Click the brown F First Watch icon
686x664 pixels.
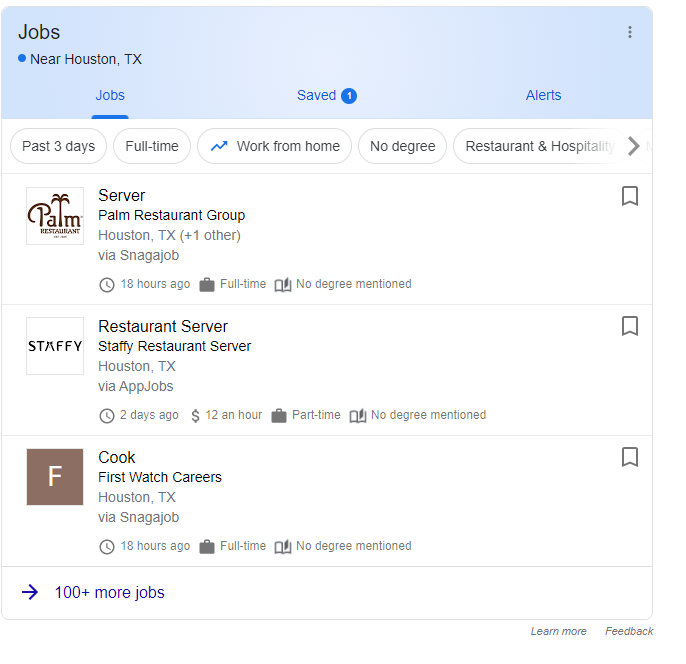(55, 477)
